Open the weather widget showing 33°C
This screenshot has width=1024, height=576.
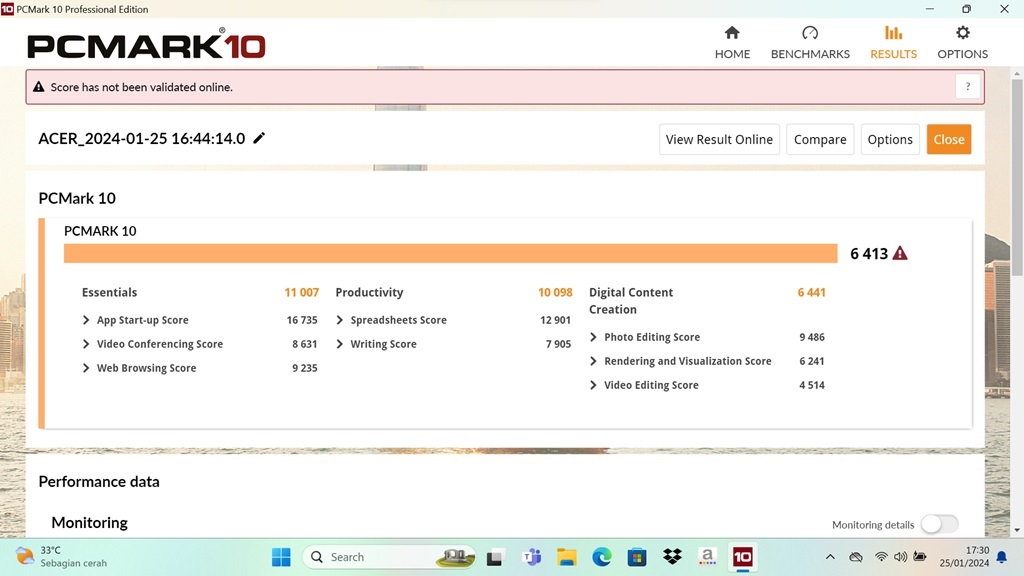click(x=61, y=556)
